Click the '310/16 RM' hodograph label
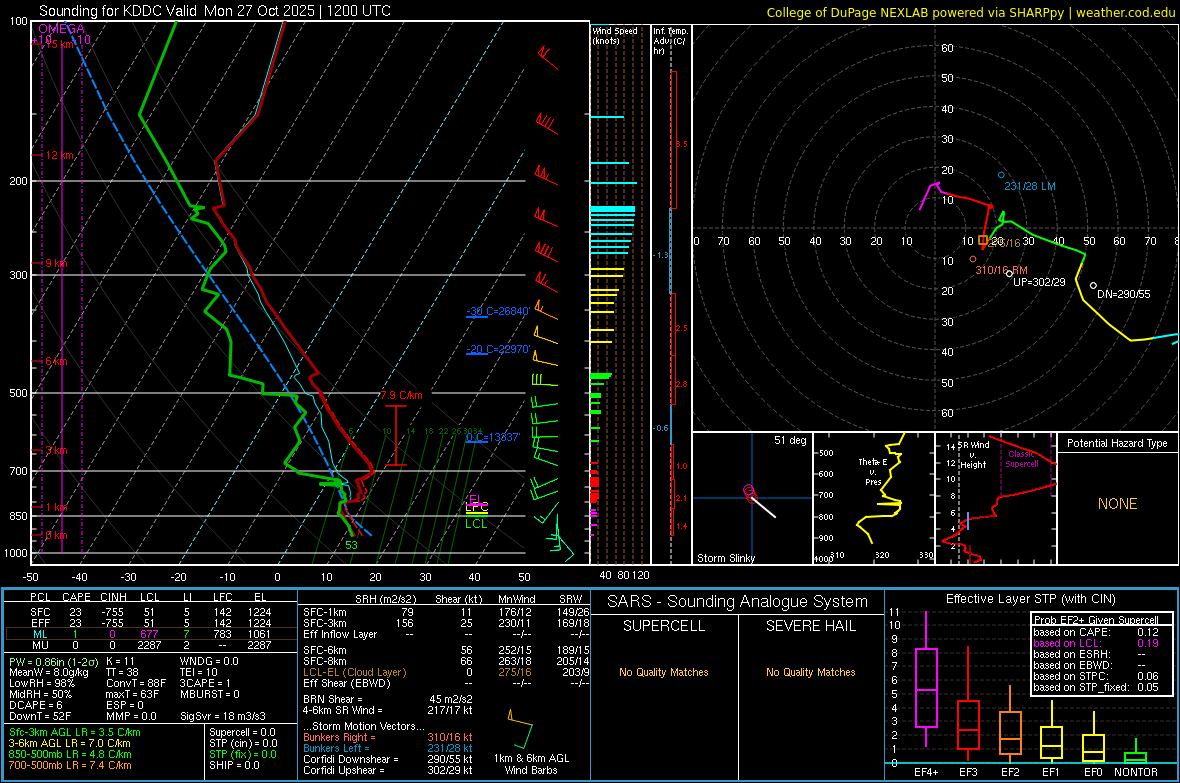 1001,270
